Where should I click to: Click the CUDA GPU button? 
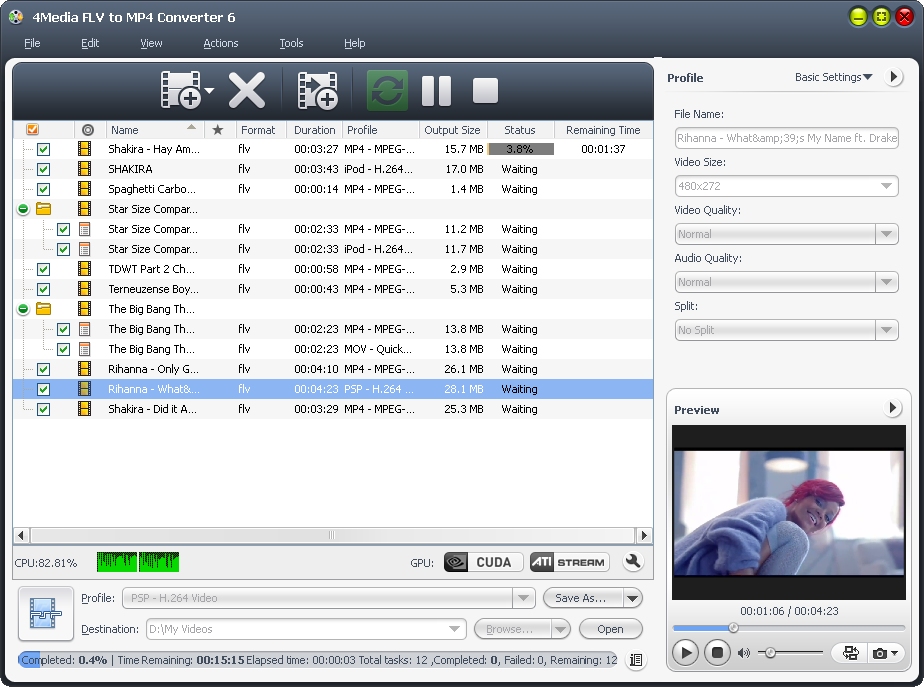point(483,562)
